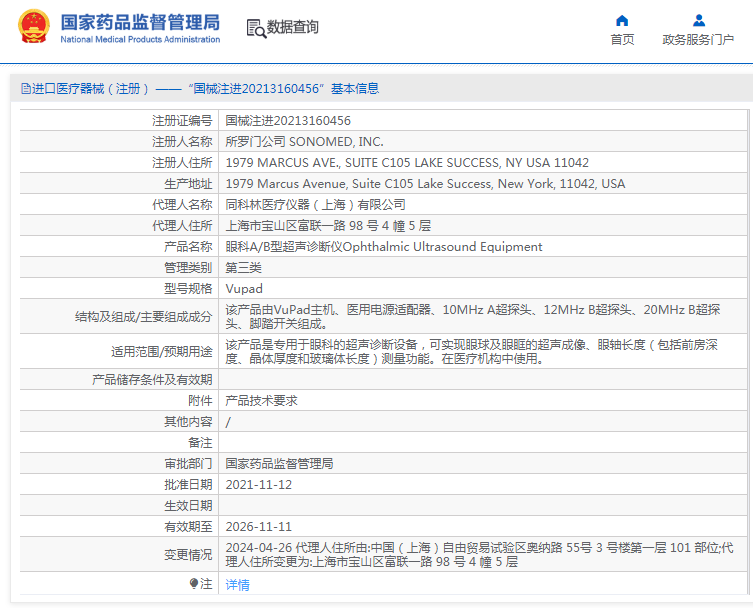The image size is (753, 608).
Task: Click 国家药品监督管理局 header title
Action: tap(140, 22)
